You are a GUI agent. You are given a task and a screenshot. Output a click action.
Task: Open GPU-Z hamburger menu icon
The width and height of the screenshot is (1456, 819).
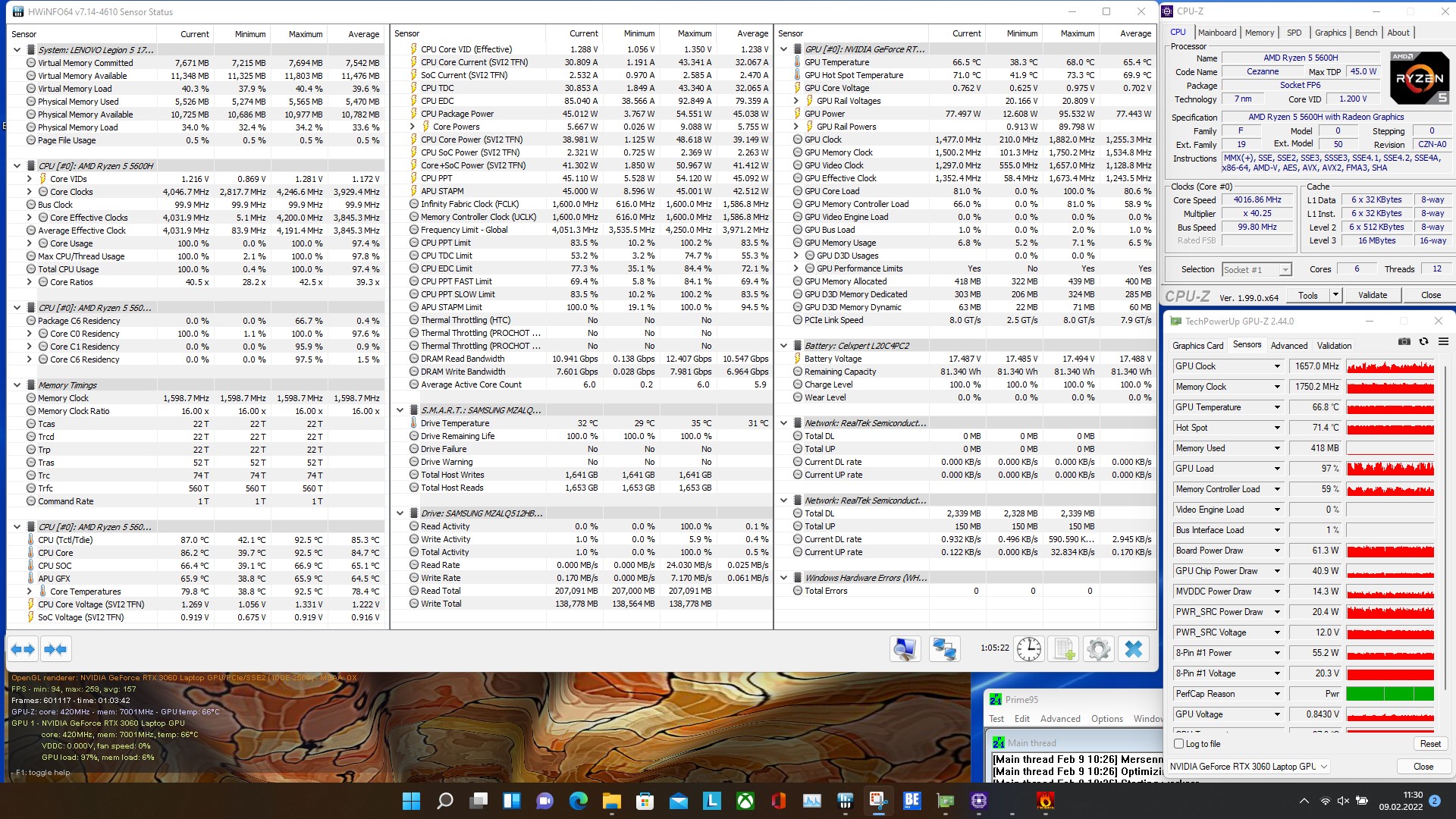tap(1443, 342)
